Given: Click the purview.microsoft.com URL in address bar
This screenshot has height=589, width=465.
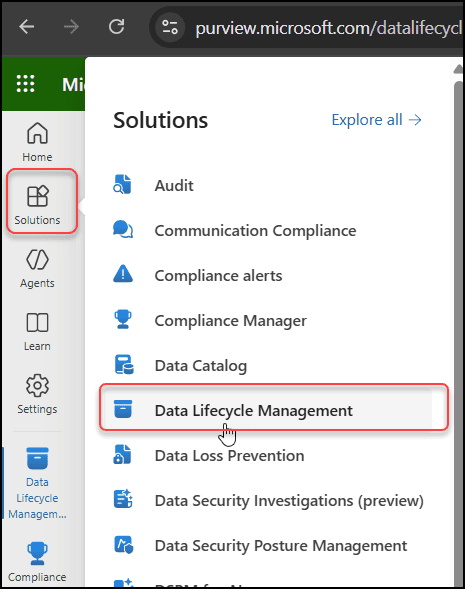Looking at the screenshot, I should coord(329,28).
